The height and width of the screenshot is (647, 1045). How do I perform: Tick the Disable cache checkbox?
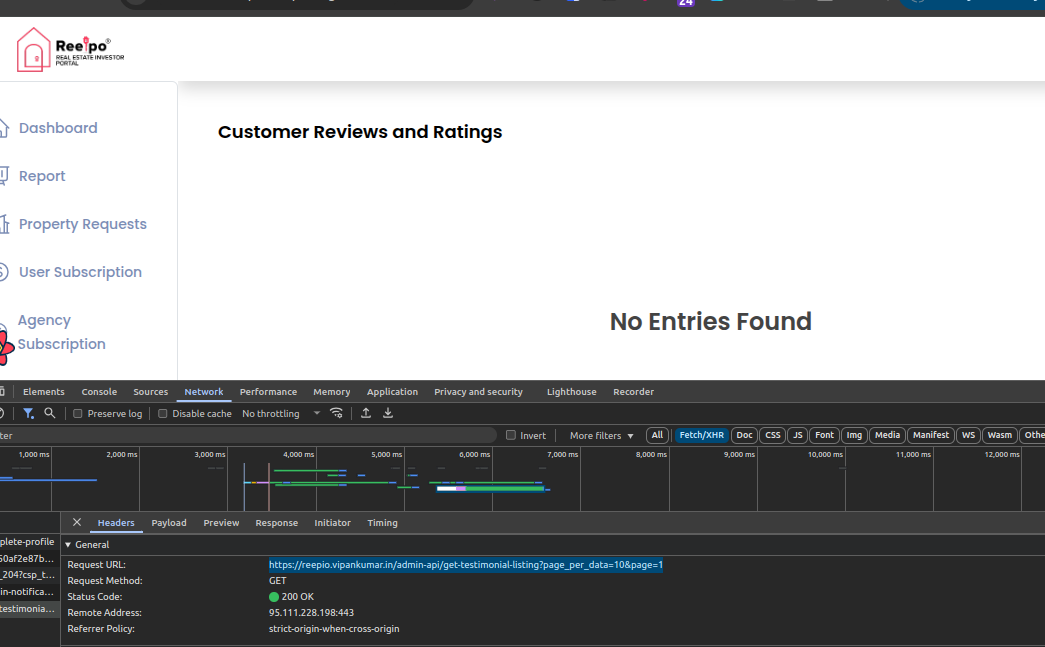tap(163, 414)
